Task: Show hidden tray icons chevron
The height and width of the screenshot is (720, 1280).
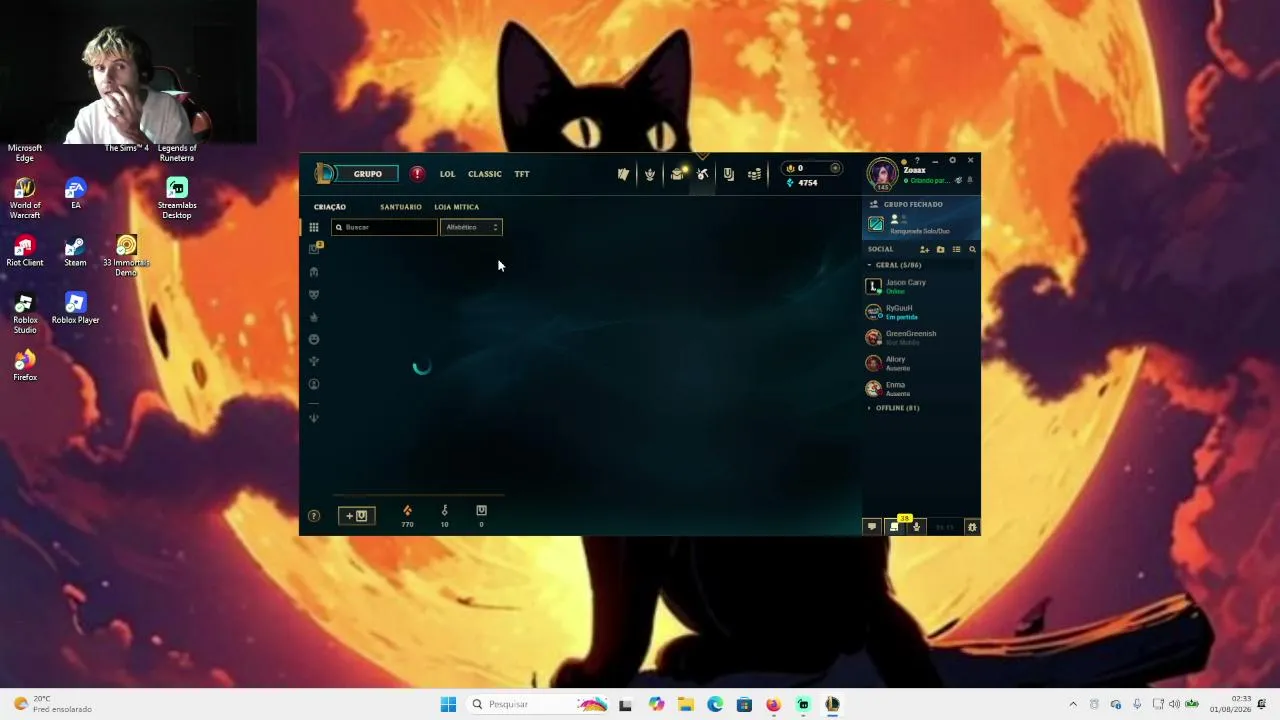Action: pyautogui.click(x=1073, y=704)
